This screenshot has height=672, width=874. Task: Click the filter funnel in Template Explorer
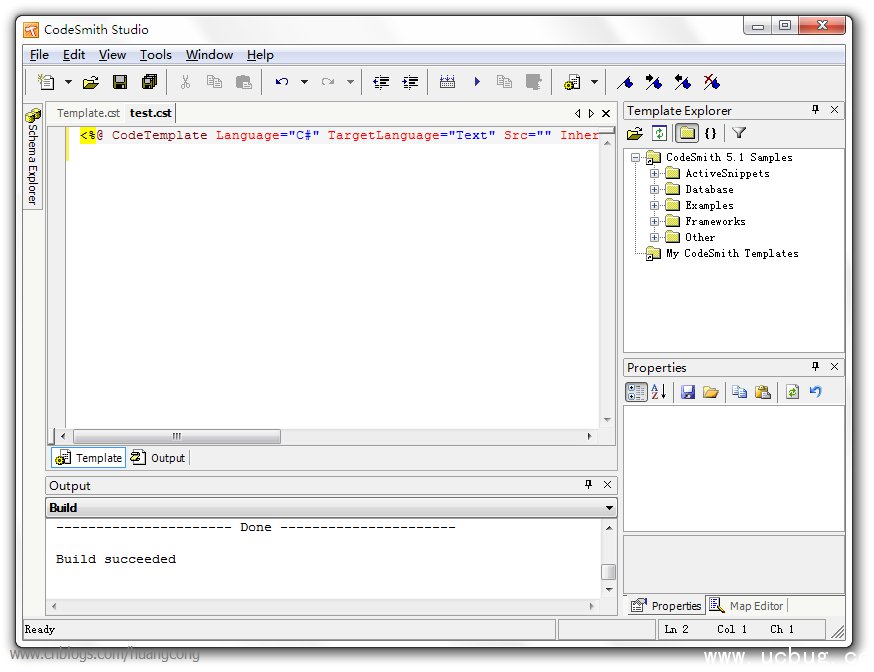[739, 133]
